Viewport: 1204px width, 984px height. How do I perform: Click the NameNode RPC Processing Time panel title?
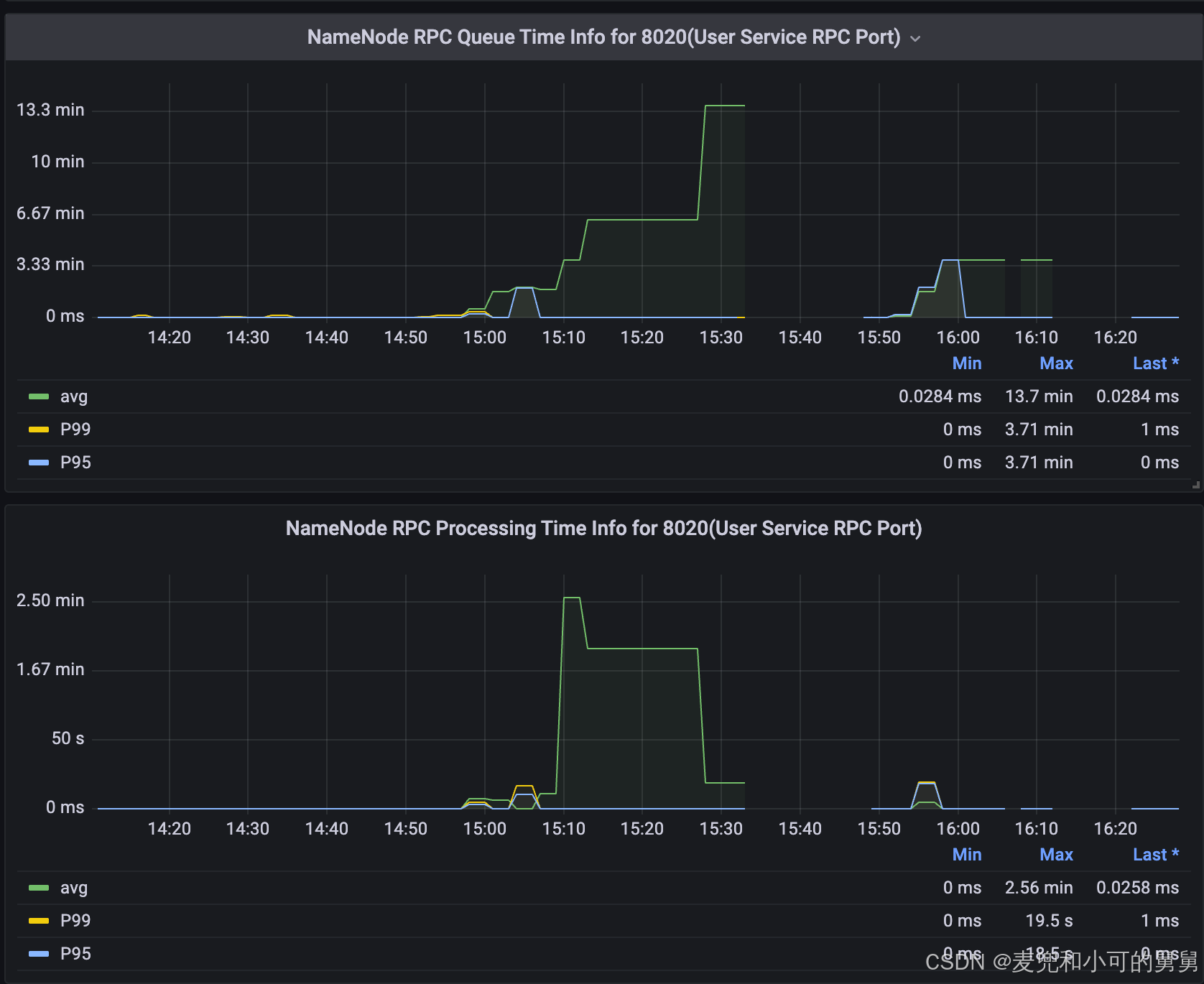(x=603, y=529)
